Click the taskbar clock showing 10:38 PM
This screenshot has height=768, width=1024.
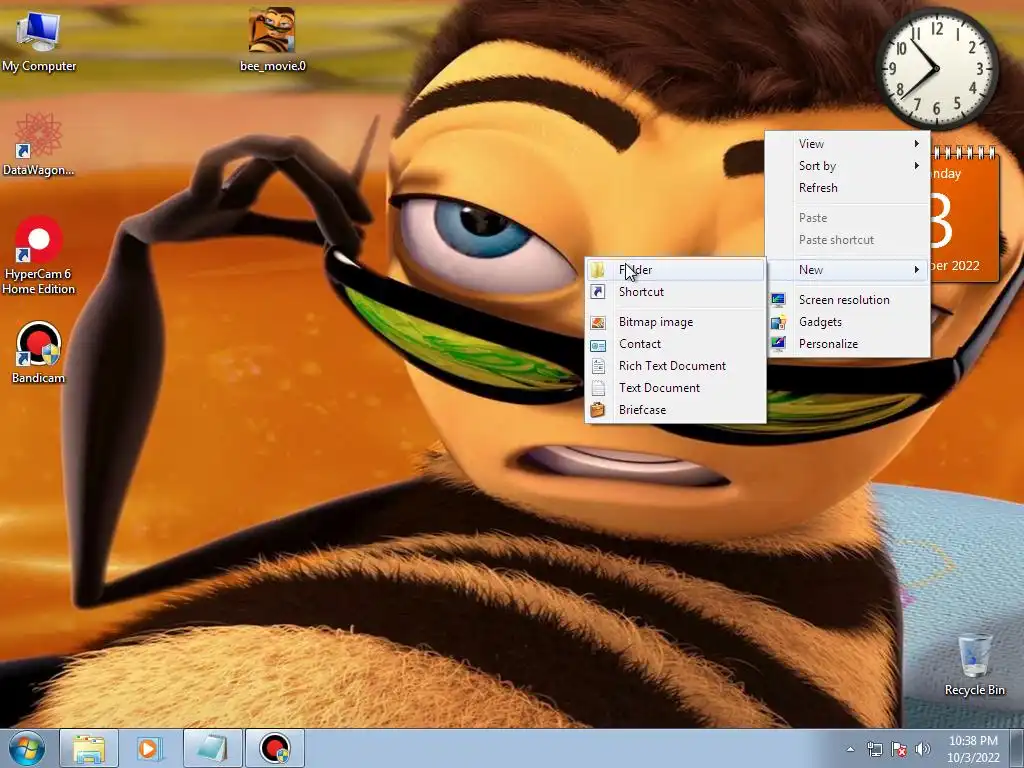click(x=973, y=749)
